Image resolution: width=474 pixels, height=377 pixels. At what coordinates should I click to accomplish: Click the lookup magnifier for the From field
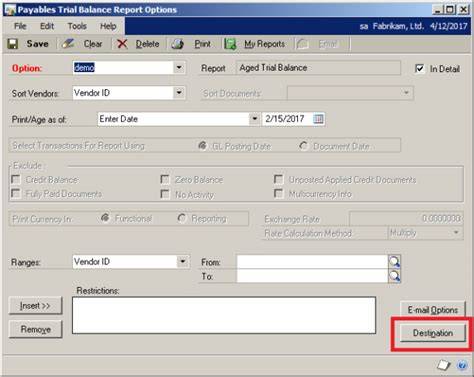coord(394,262)
